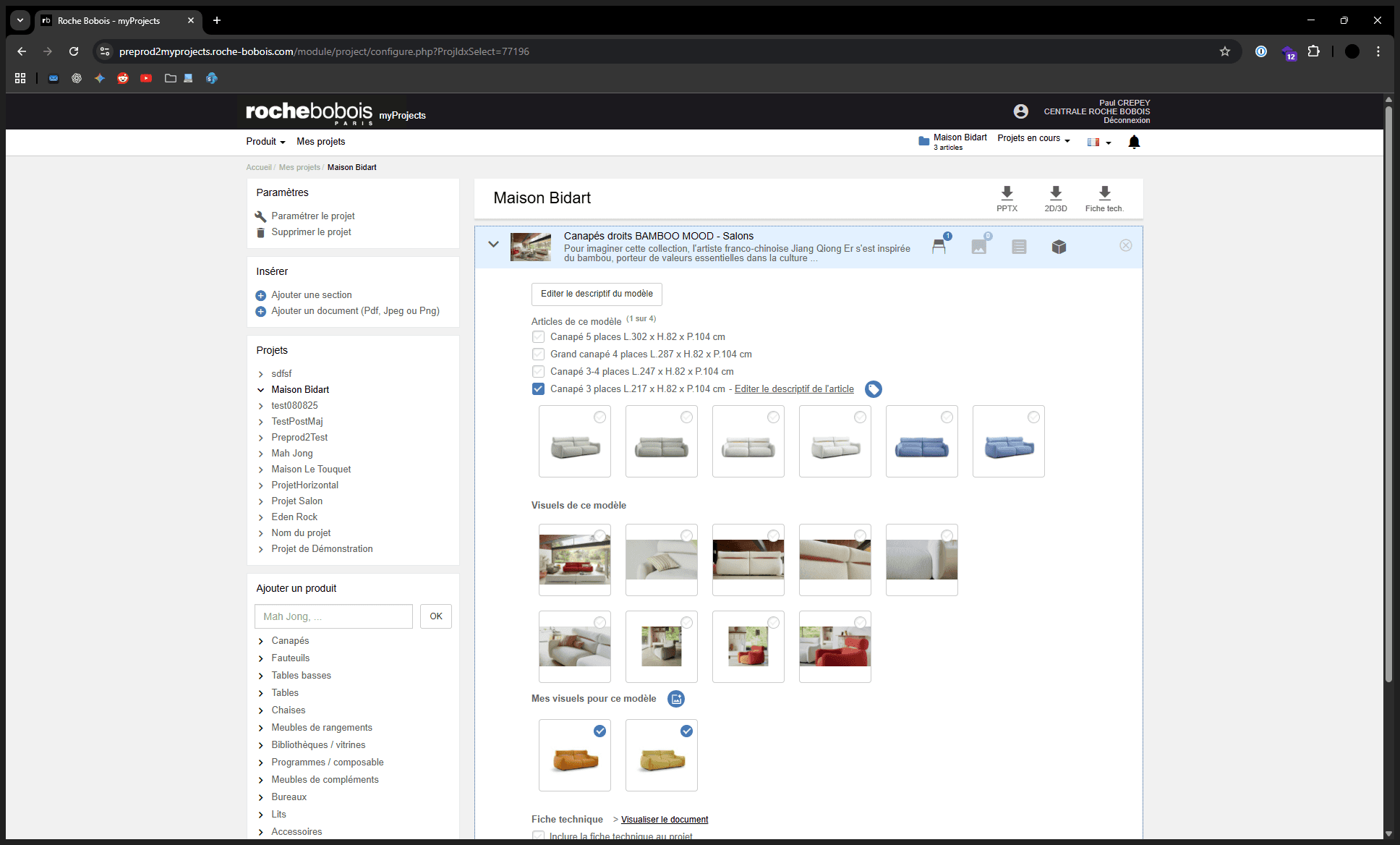The height and width of the screenshot is (845, 1400).
Task: Uncheck Canapé 3 places L.217 checkbox
Action: point(538,389)
